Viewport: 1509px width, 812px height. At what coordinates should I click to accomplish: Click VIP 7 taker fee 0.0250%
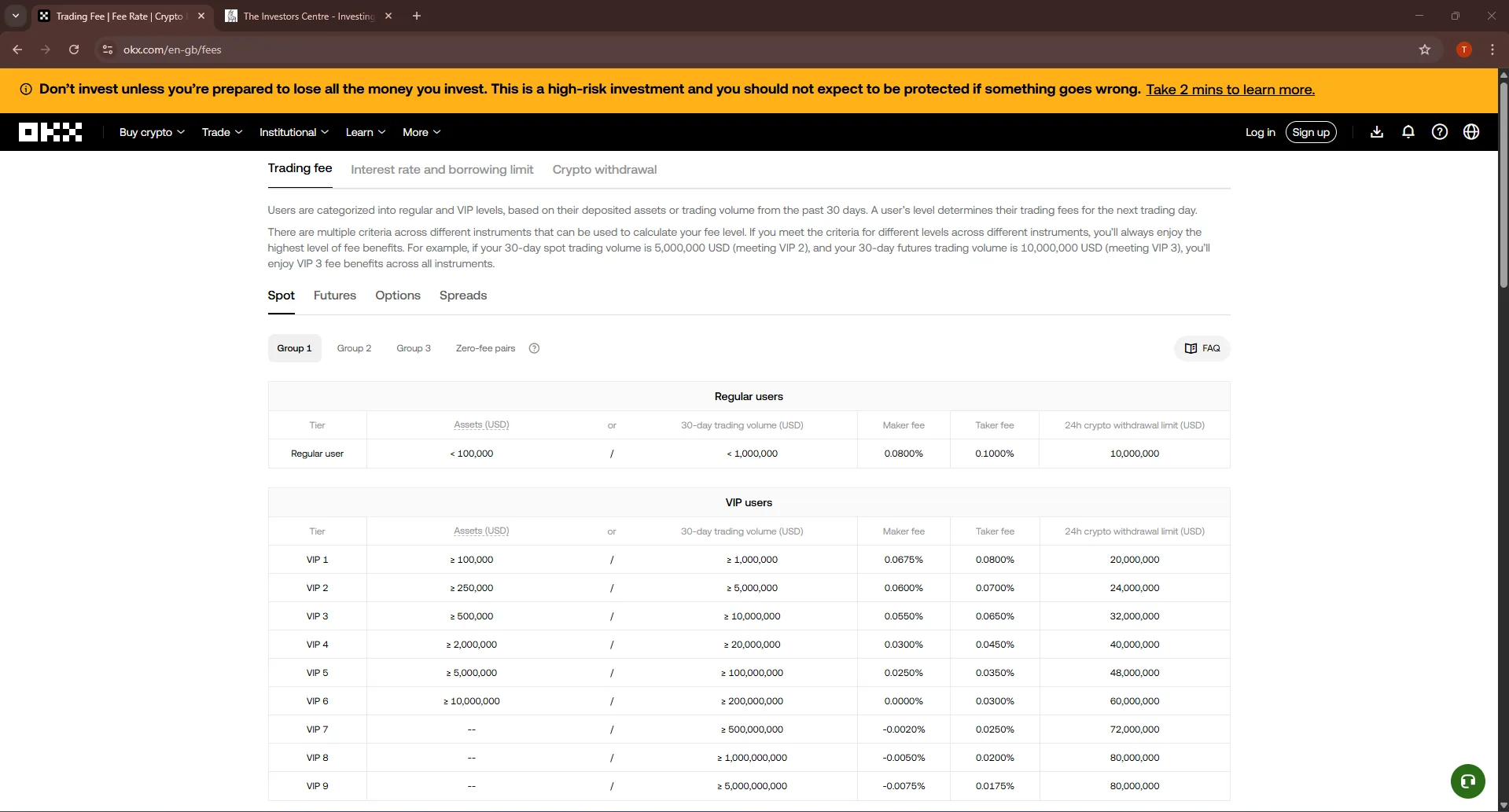point(995,729)
